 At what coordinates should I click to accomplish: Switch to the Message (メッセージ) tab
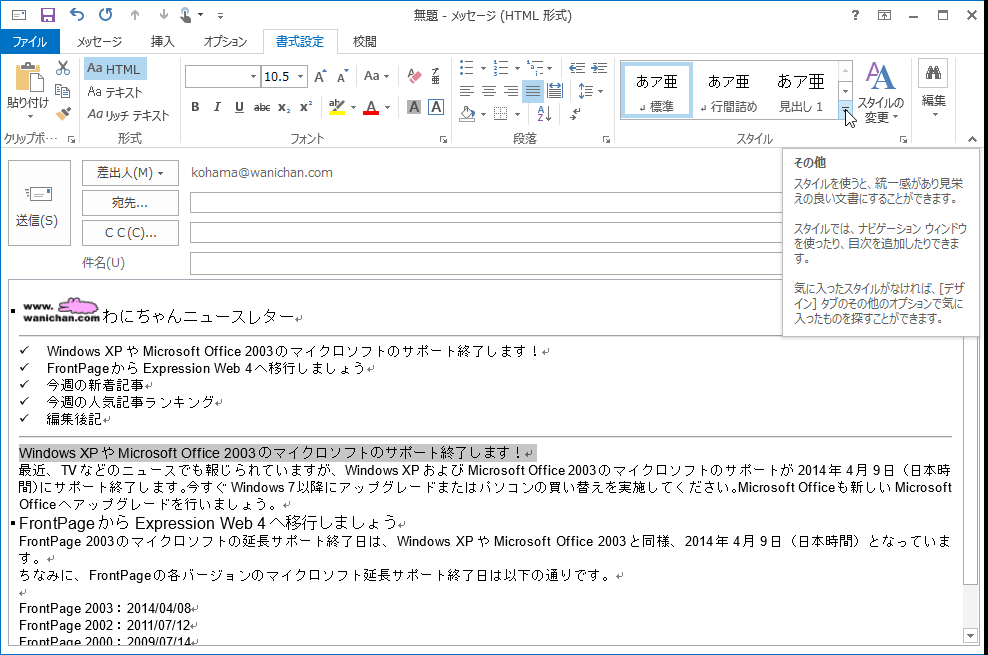click(100, 42)
